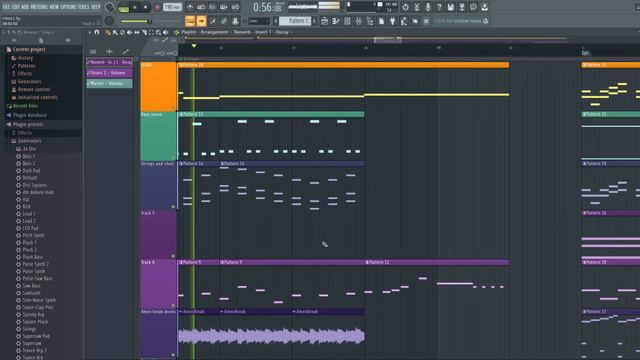
Task: Open the Pattern 1 selector
Action: click(x=295, y=21)
